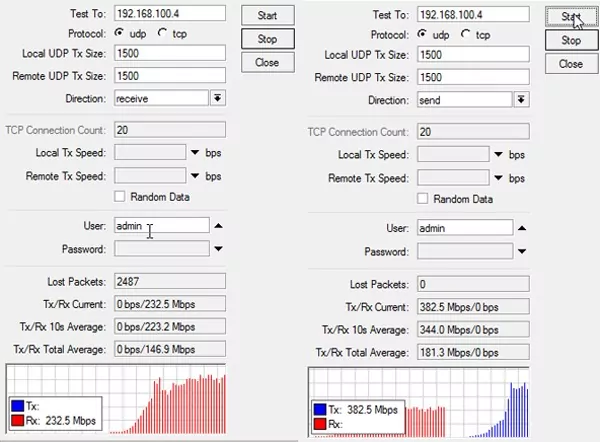Click Lost Packets value 2487
Screen dimensions: 600x442
coord(170,281)
